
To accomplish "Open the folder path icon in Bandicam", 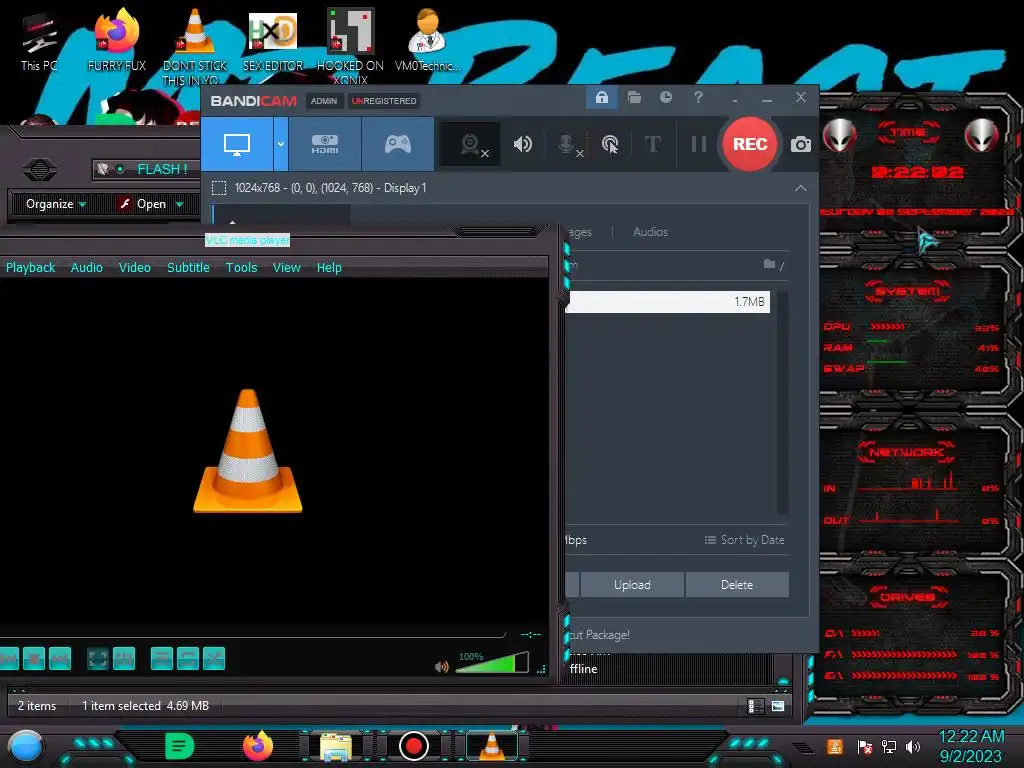I will pos(770,264).
